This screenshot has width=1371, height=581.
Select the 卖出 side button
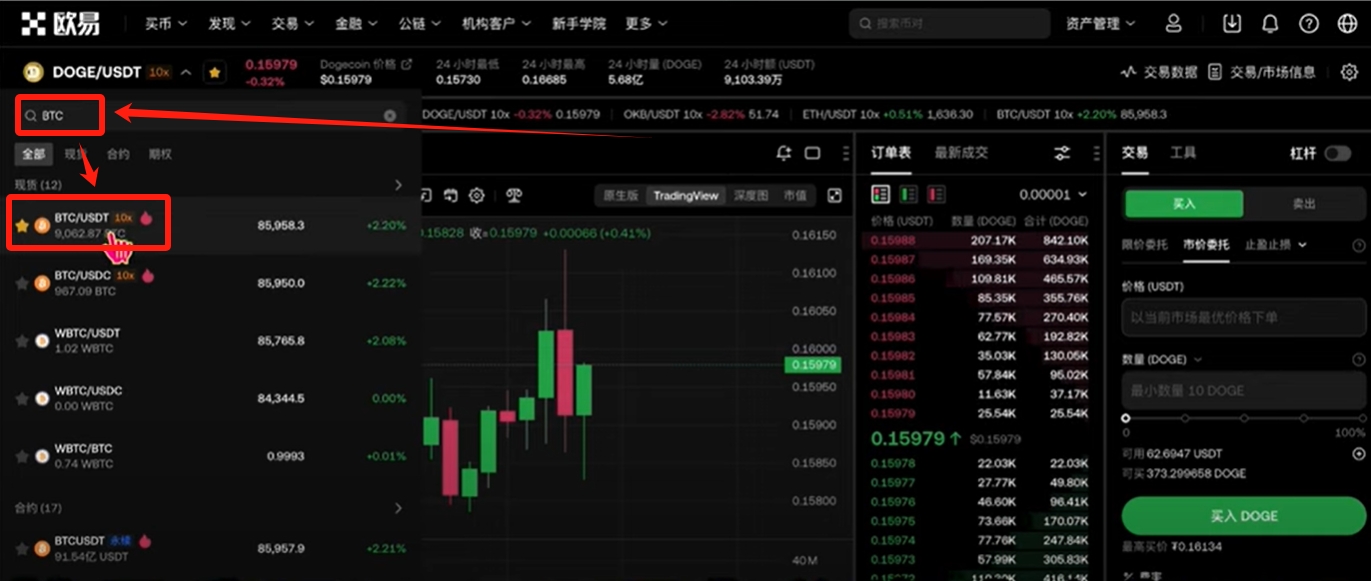point(1304,204)
